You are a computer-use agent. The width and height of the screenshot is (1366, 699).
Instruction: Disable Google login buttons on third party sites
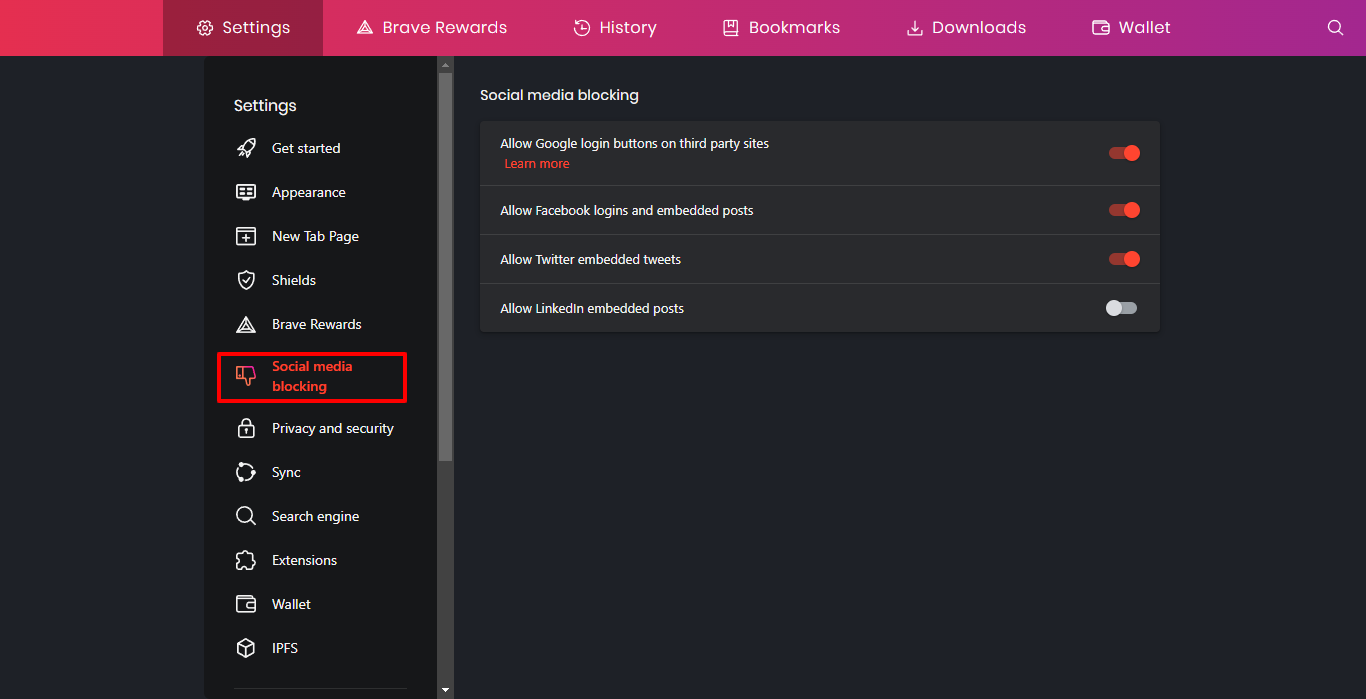[1123, 152]
